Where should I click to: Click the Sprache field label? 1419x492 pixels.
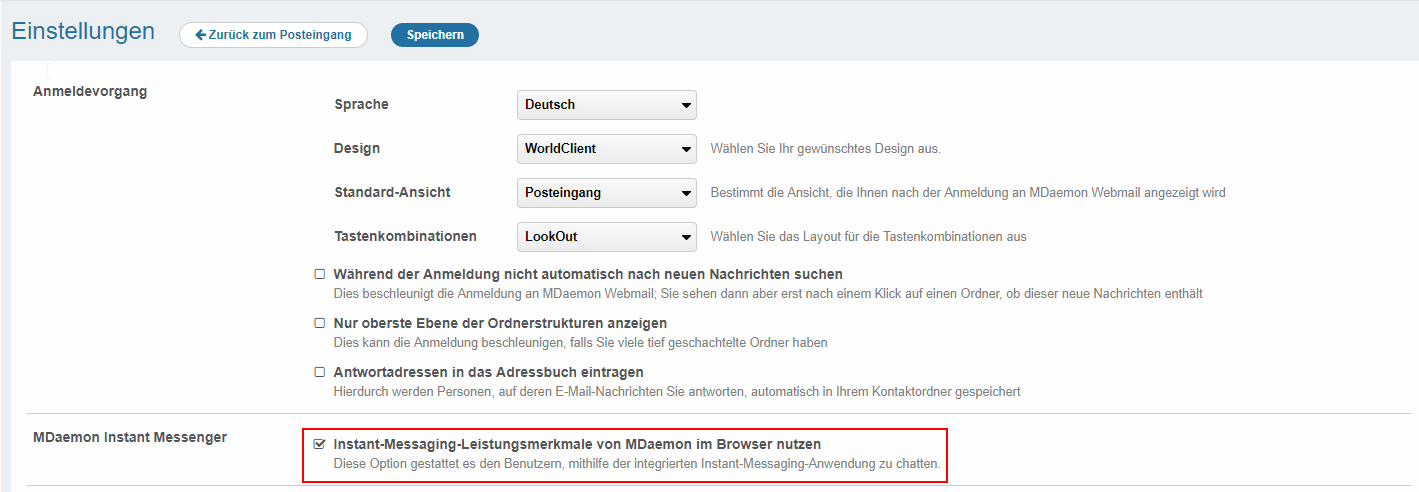pos(361,104)
